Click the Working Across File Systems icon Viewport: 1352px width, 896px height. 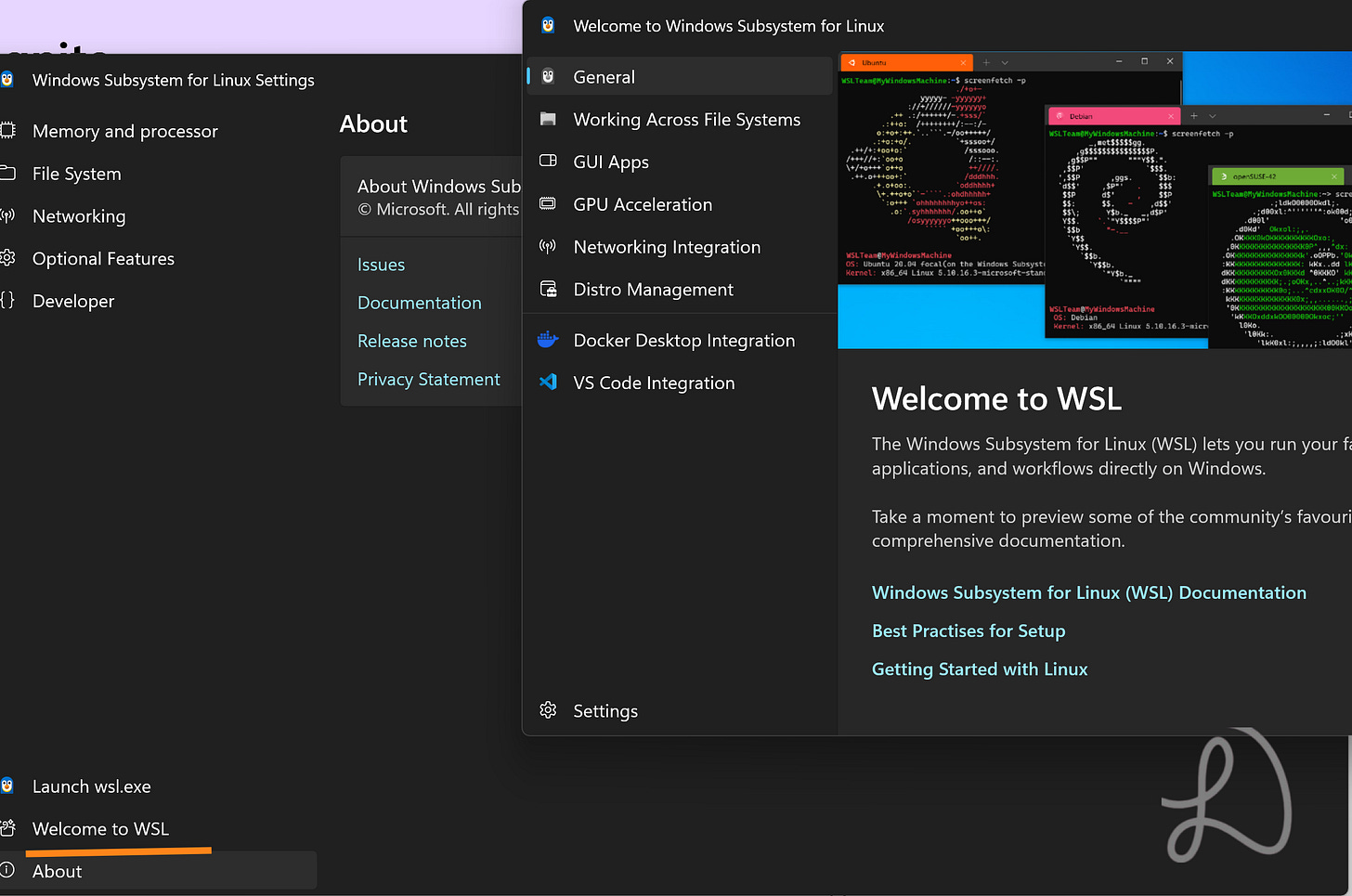548,119
